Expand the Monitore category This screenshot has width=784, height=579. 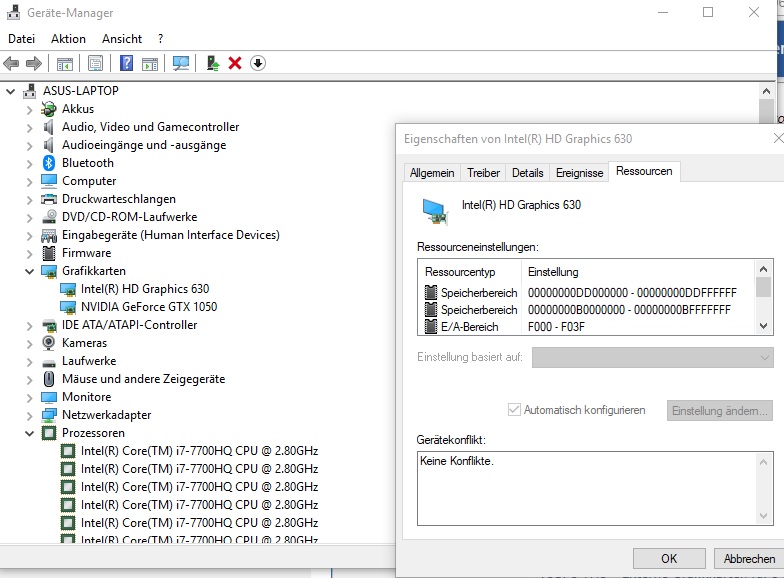[x=30, y=398]
